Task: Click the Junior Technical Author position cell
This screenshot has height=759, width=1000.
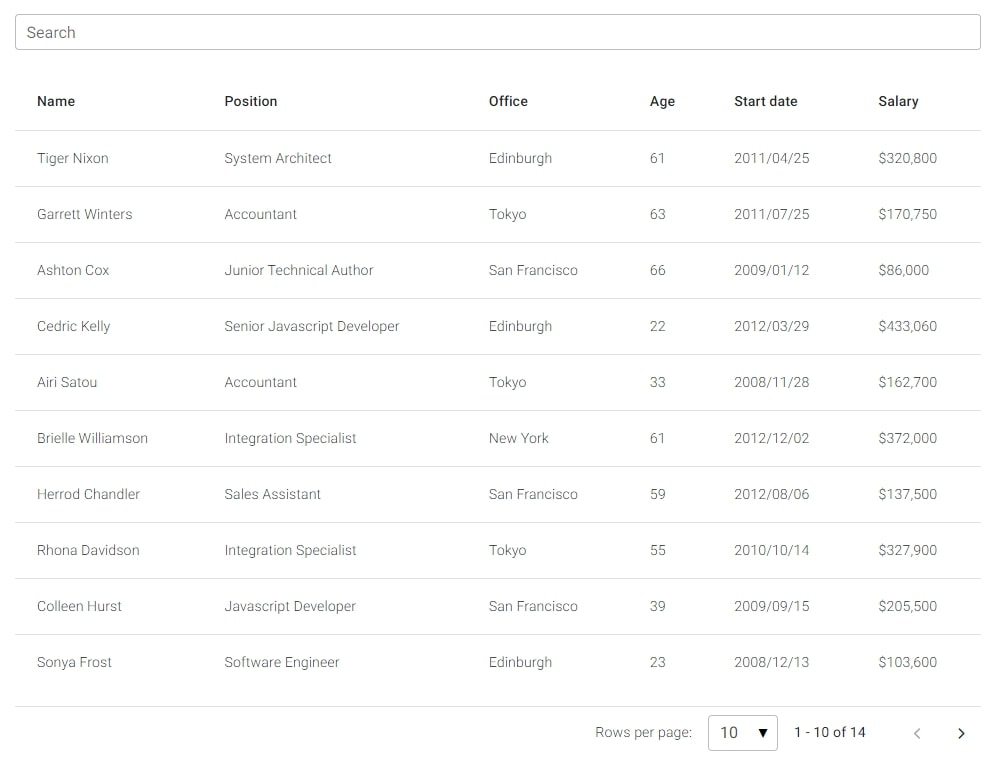Action: coord(298,270)
